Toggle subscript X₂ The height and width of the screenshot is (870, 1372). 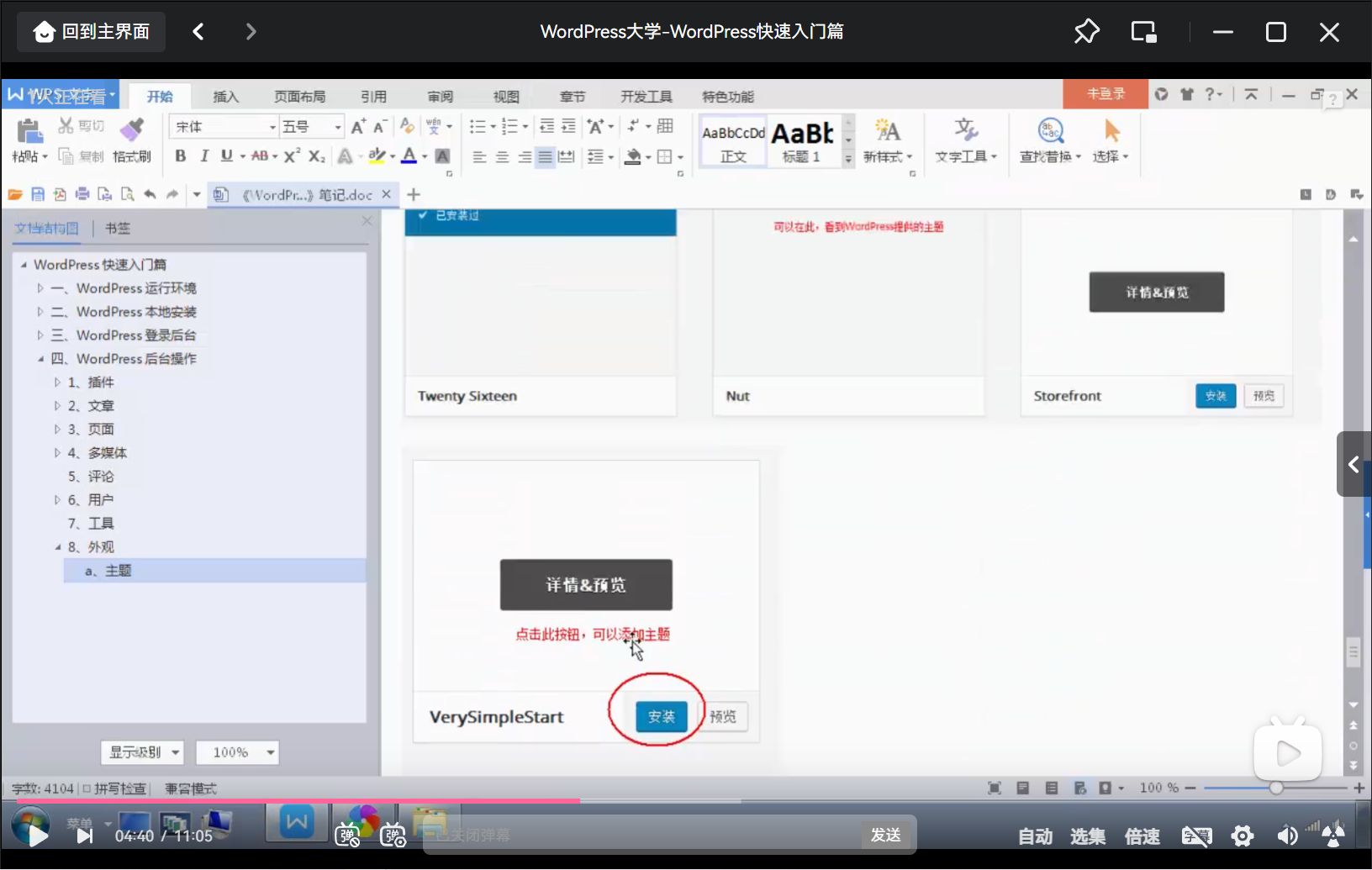(x=316, y=156)
